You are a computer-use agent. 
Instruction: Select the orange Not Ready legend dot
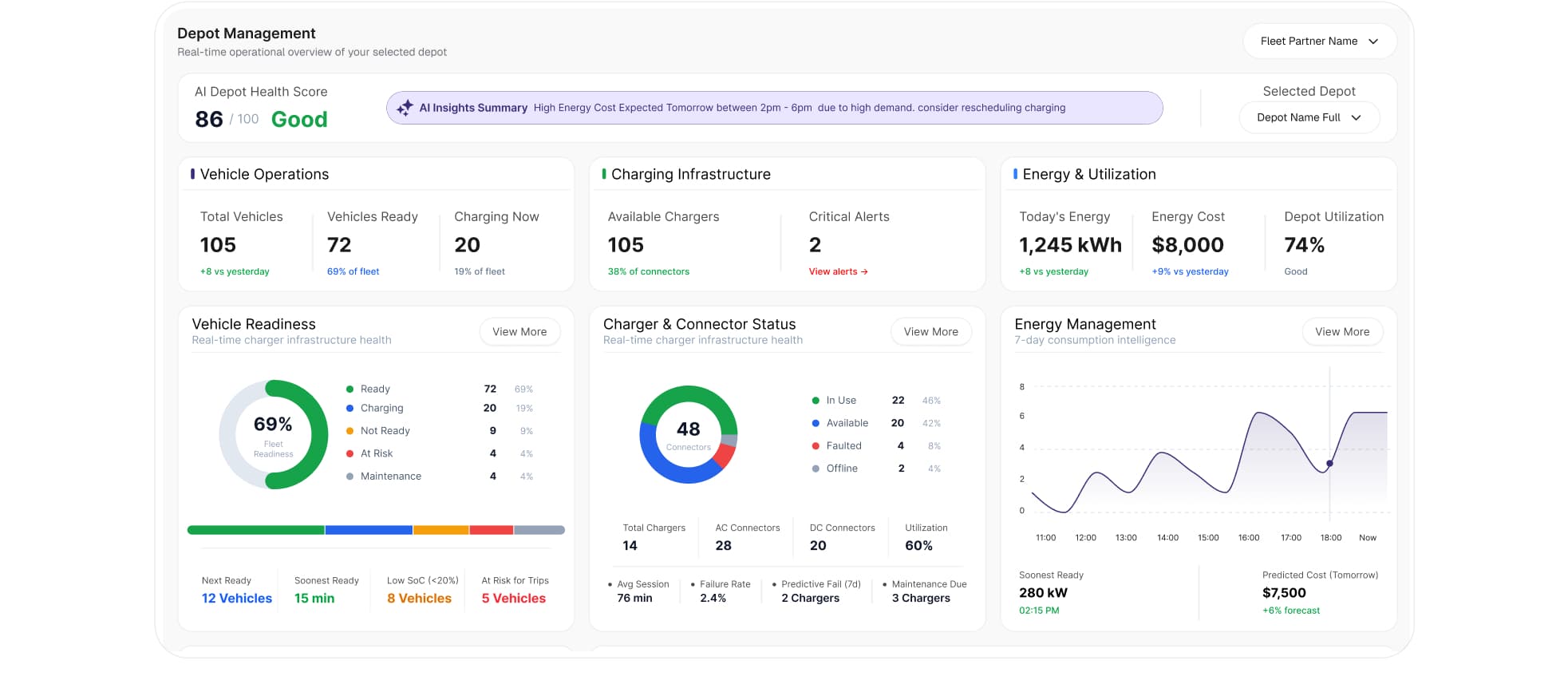[x=350, y=431]
